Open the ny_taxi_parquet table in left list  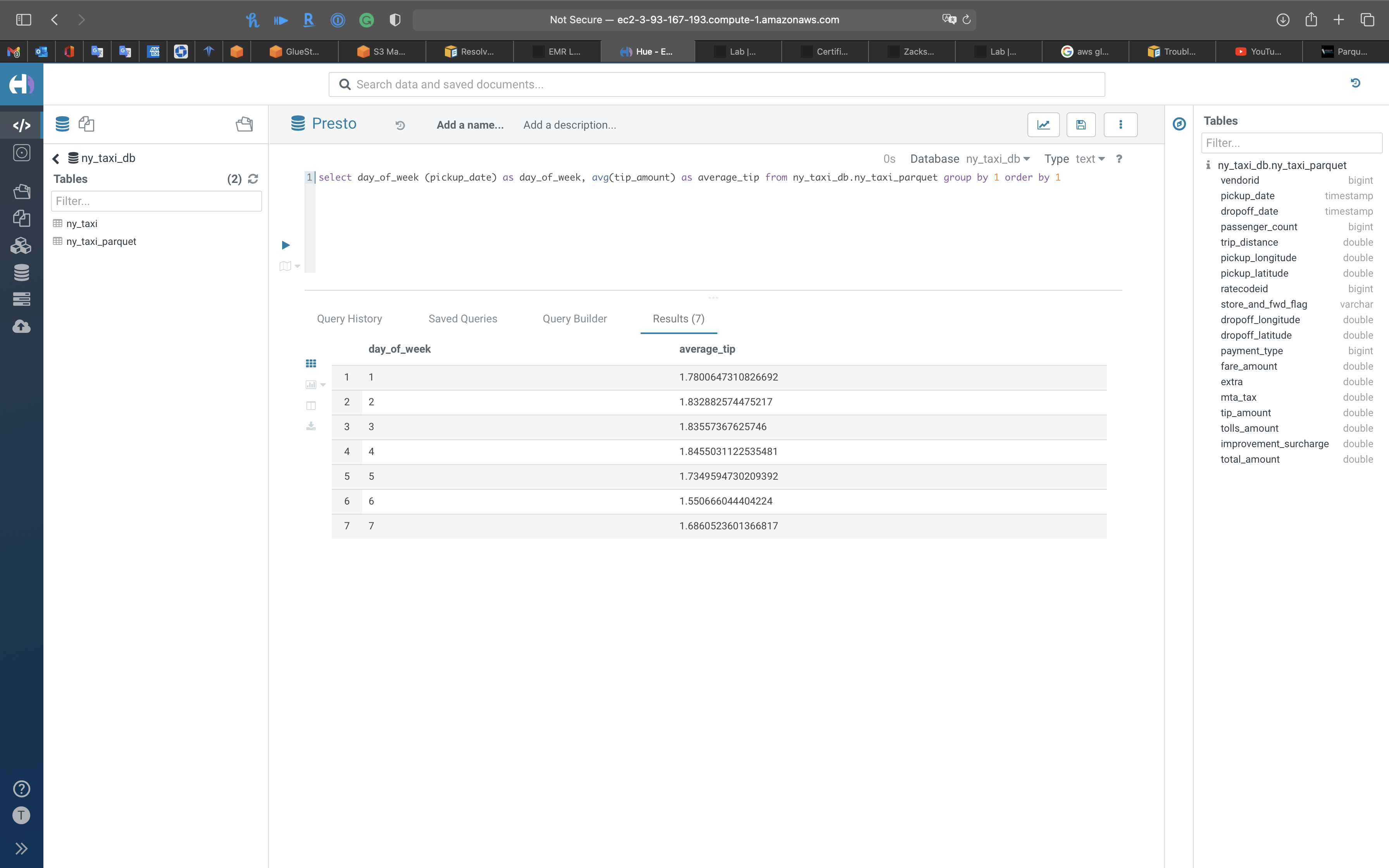click(101, 242)
